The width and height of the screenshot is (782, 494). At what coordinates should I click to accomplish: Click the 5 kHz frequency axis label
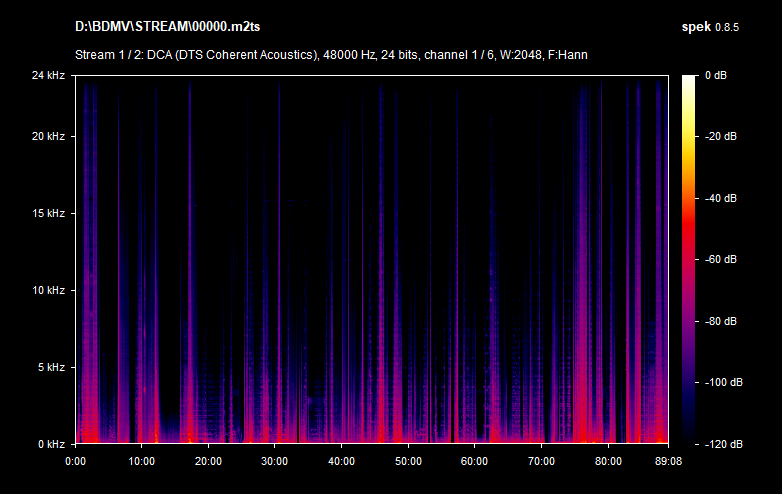coord(51,367)
